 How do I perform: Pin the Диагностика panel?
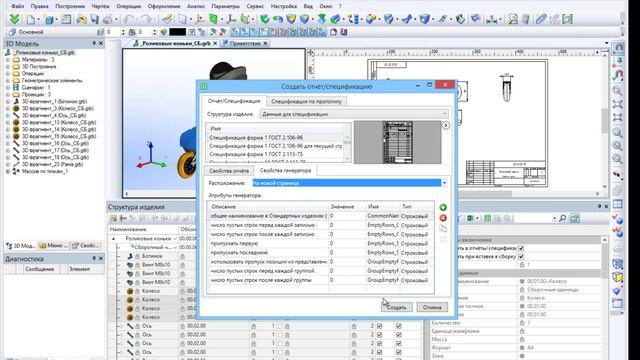click(94, 259)
